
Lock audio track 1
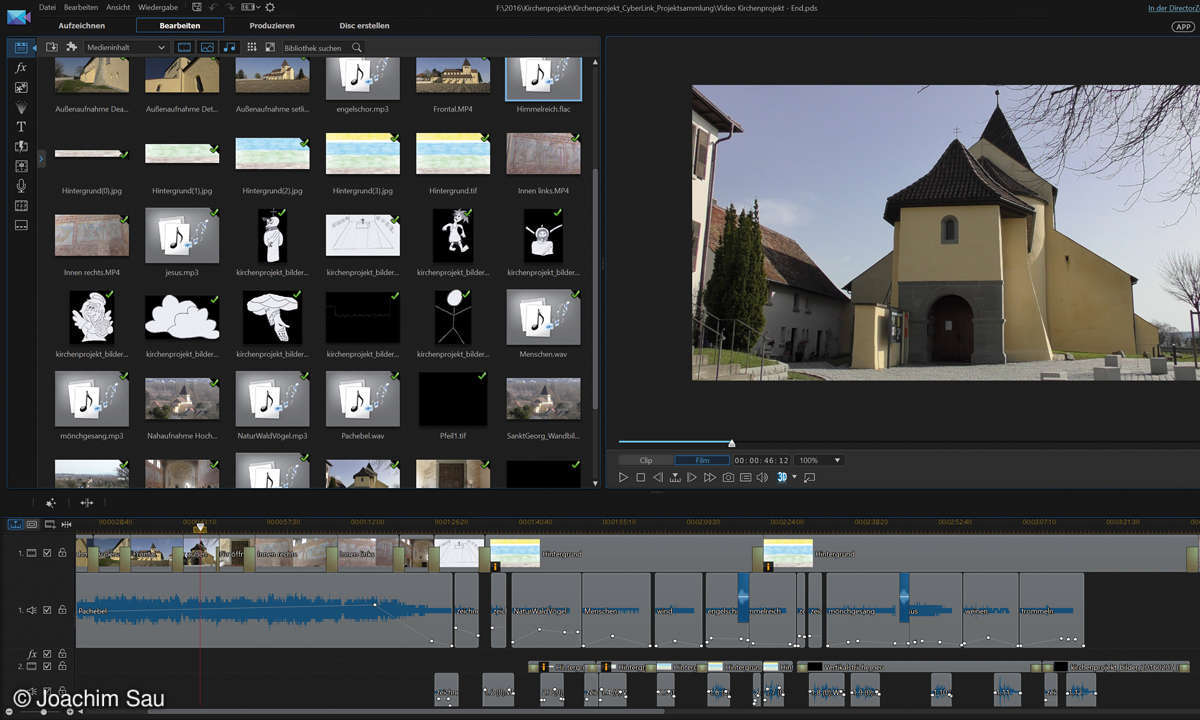[62, 610]
